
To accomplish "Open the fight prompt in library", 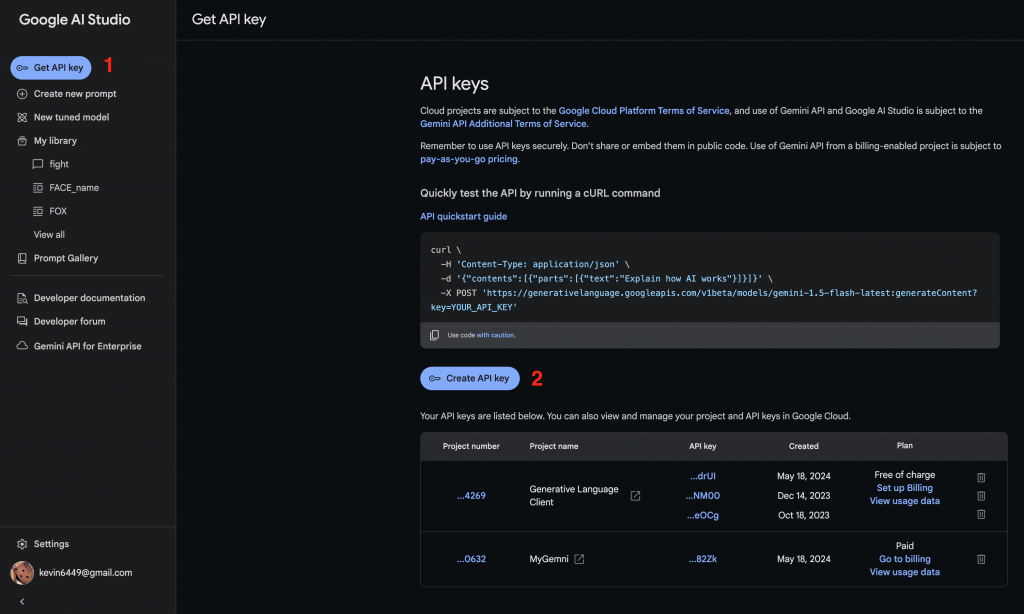I will tap(59, 165).
